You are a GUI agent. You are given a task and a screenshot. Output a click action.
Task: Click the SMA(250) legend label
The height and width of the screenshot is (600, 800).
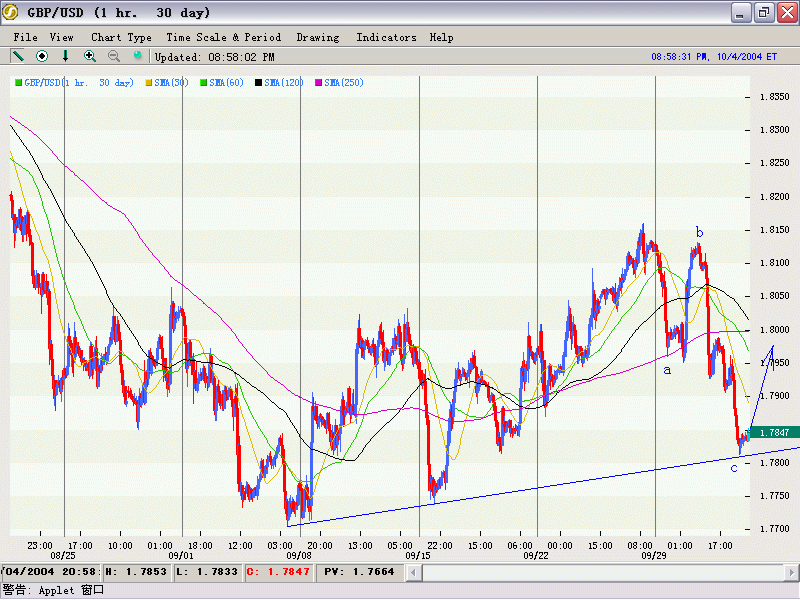(x=344, y=82)
